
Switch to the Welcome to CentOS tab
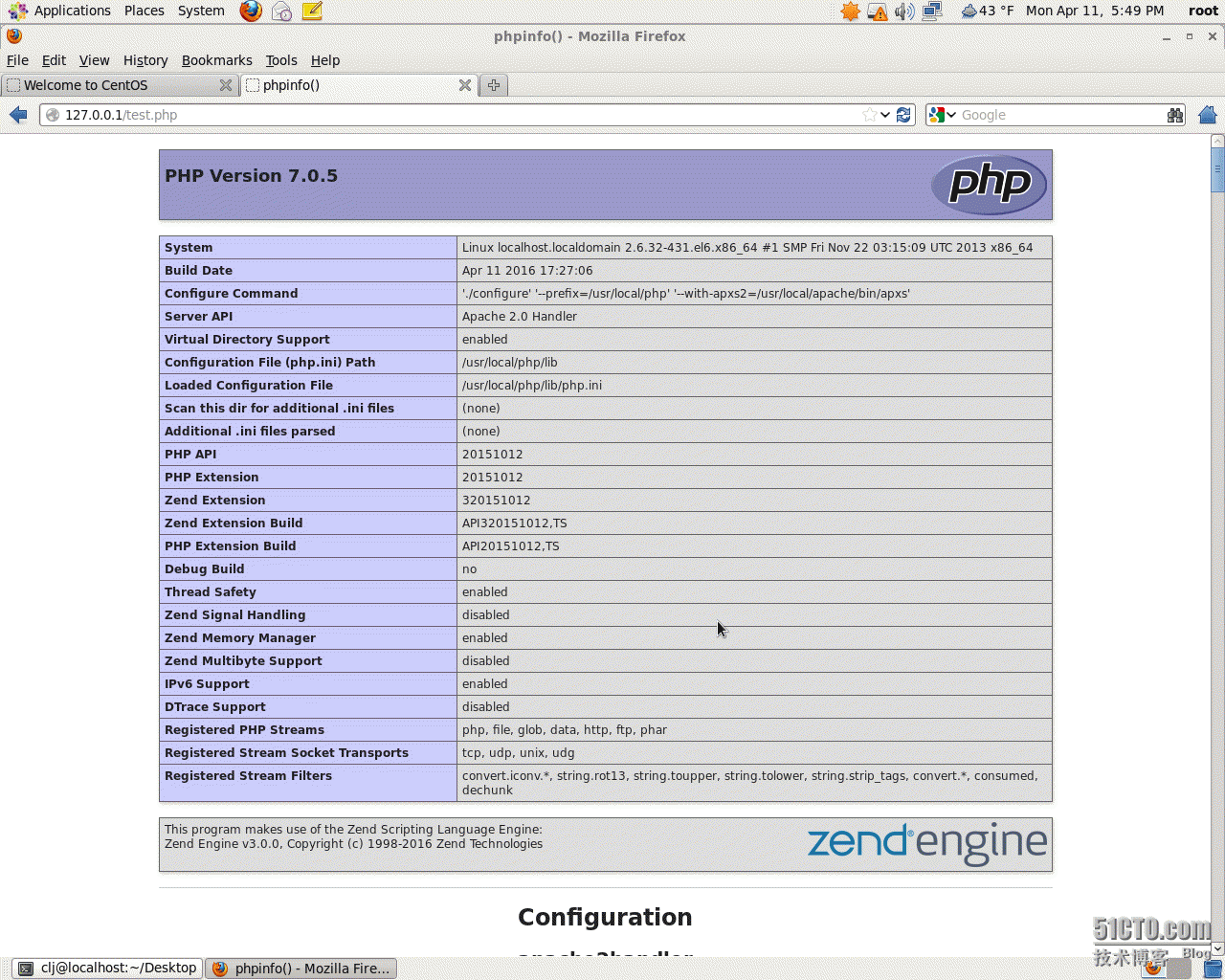point(120,85)
